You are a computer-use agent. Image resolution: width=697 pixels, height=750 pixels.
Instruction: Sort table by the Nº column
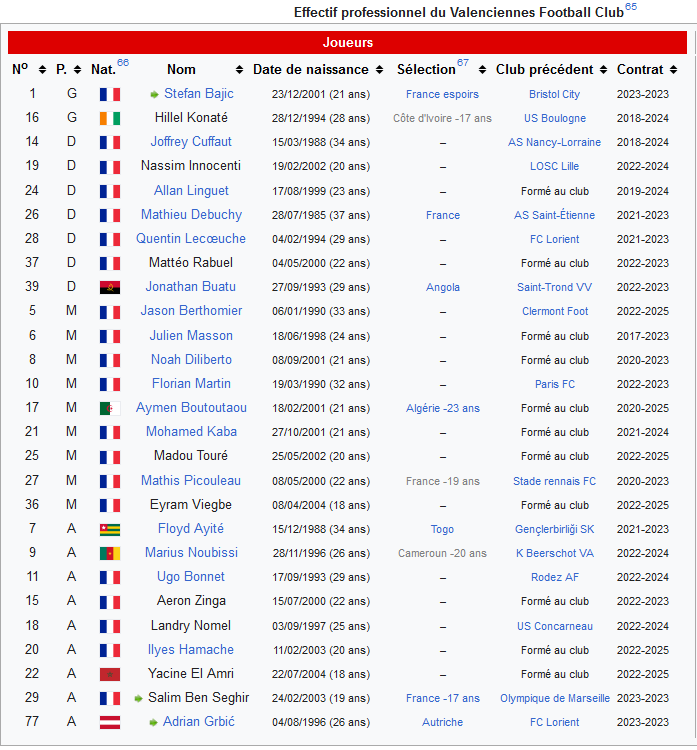pos(42,70)
